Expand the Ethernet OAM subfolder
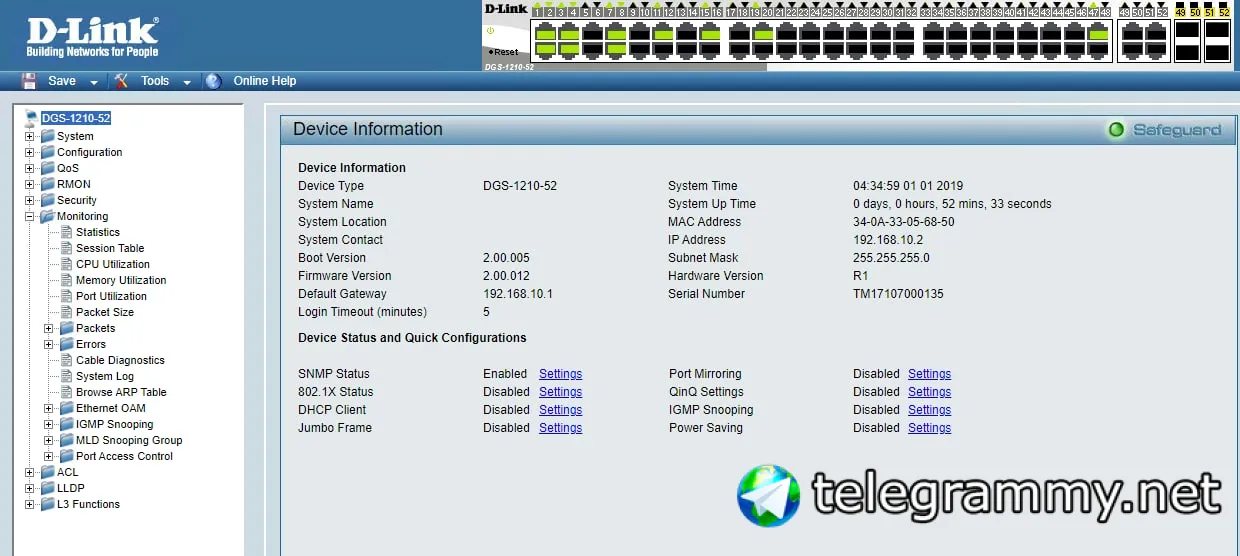This screenshot has height=556, width=1240. point(49,408)
